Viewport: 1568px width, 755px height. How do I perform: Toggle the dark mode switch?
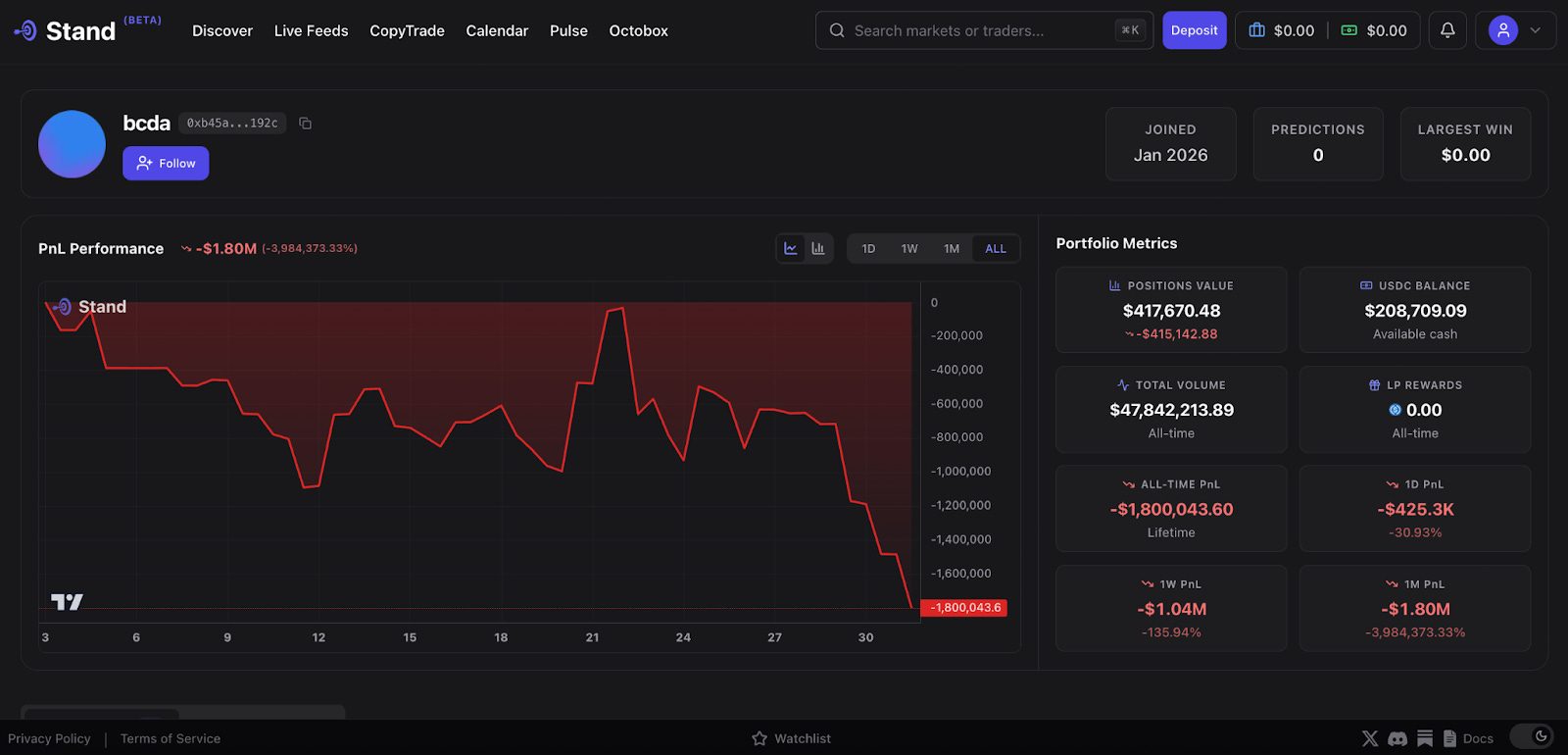(1532, 736)
